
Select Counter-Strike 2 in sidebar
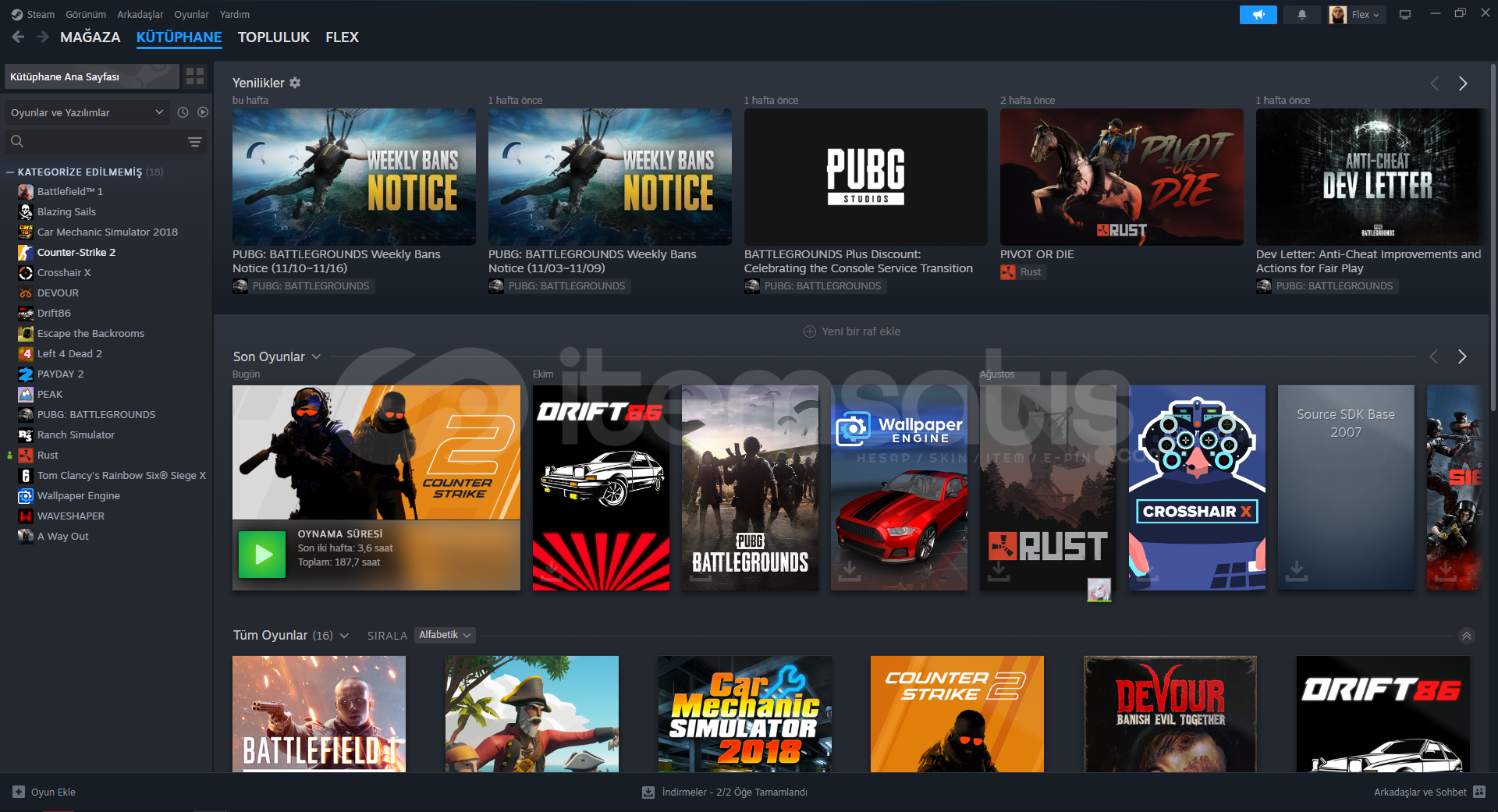(x=76, y=253)
